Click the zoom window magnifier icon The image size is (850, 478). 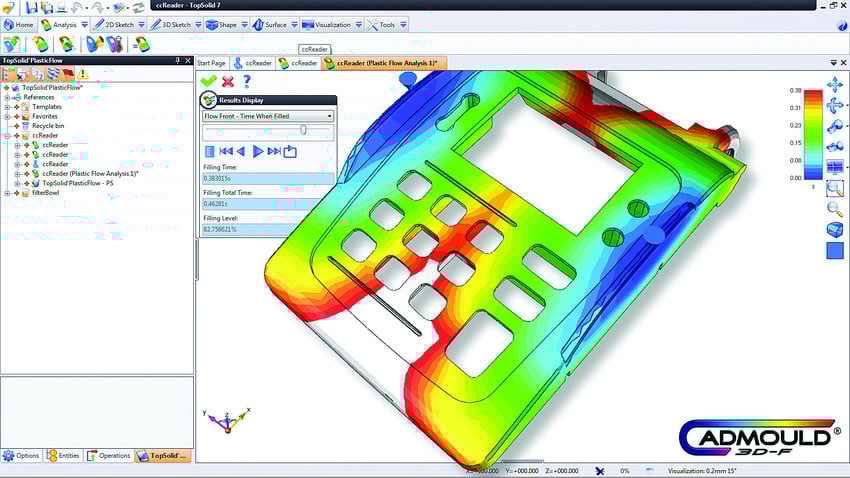pos(835,188)
